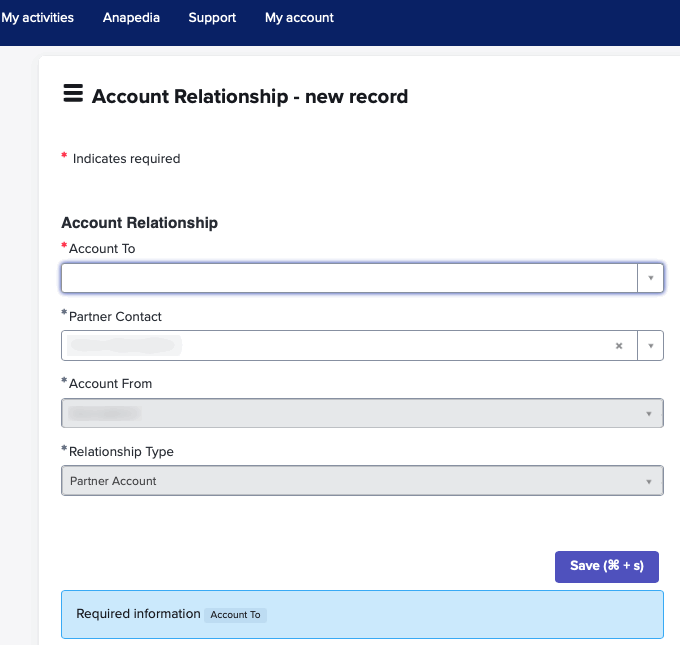Screen dimensions: 680x645
Task: Expand the Account To dropdown arrow
Action: coord(650,278)
